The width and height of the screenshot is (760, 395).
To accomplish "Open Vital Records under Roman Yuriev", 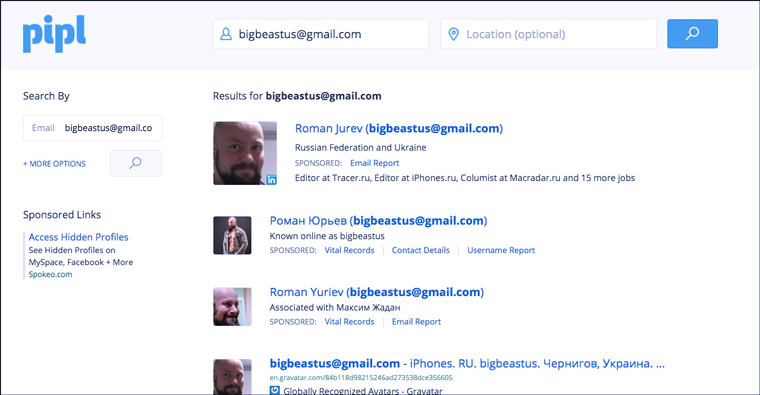I will [349, 321].
